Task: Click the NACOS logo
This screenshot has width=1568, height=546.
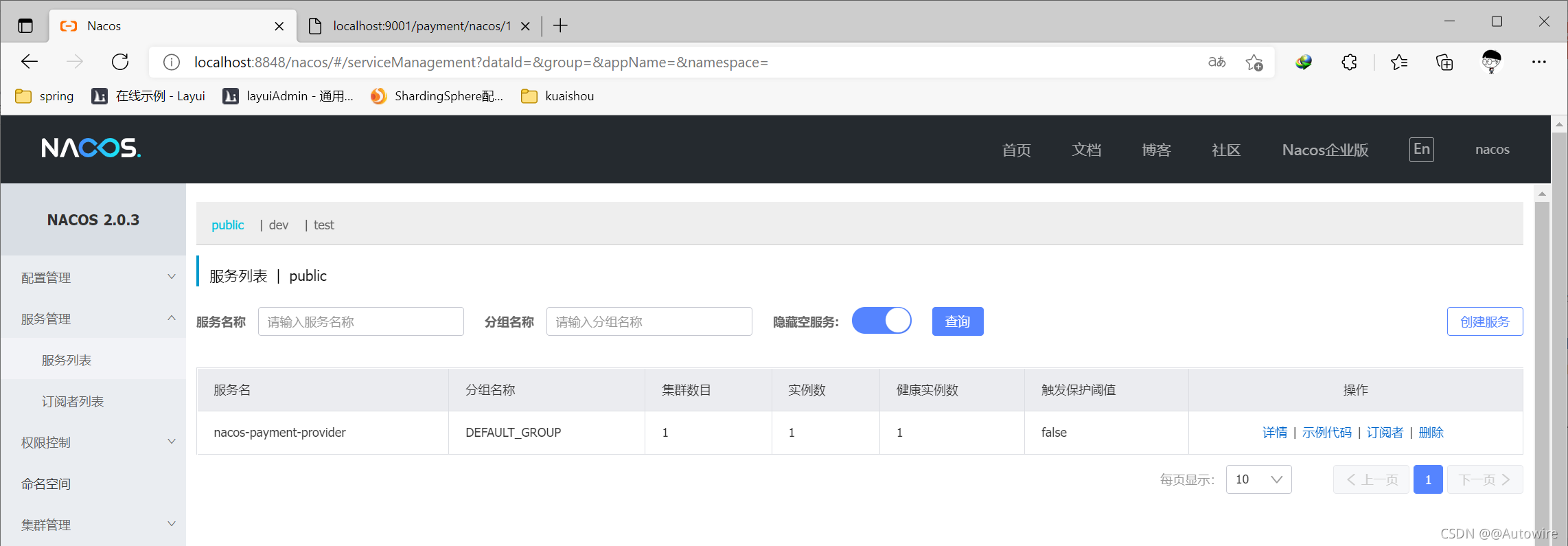Action: click(x=91, y=148)
